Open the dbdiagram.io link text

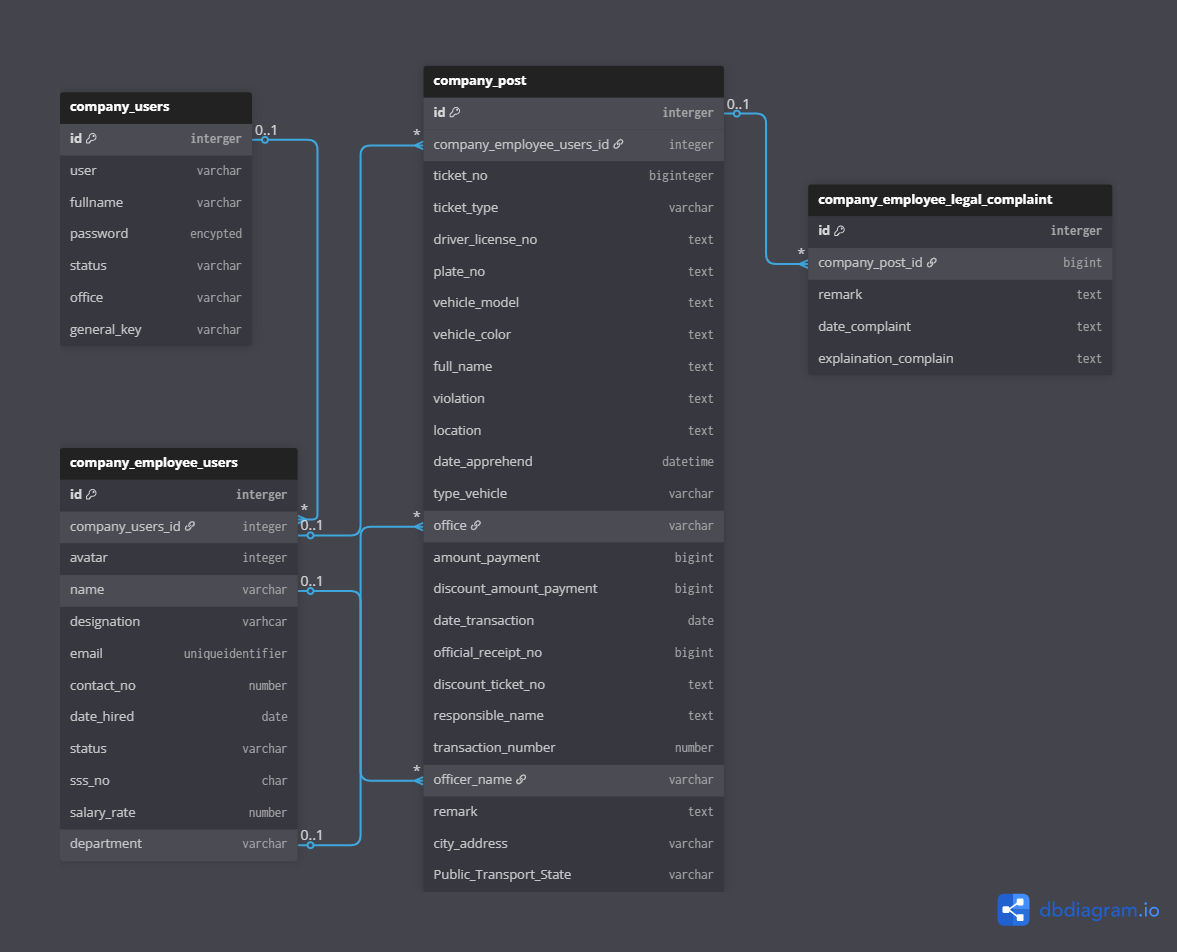[x=1099, y=910]
